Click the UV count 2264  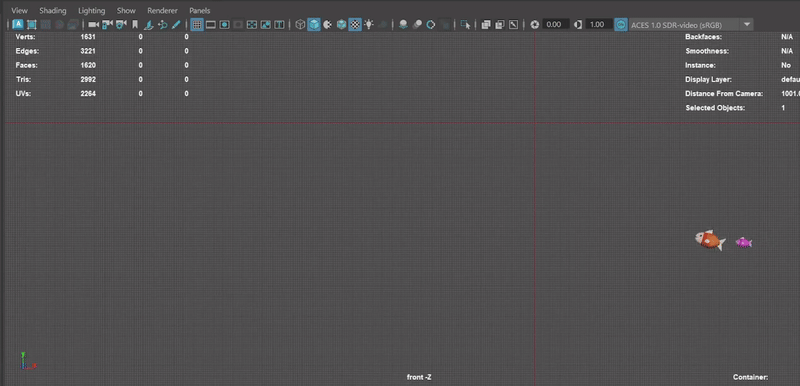pos(88,94)
